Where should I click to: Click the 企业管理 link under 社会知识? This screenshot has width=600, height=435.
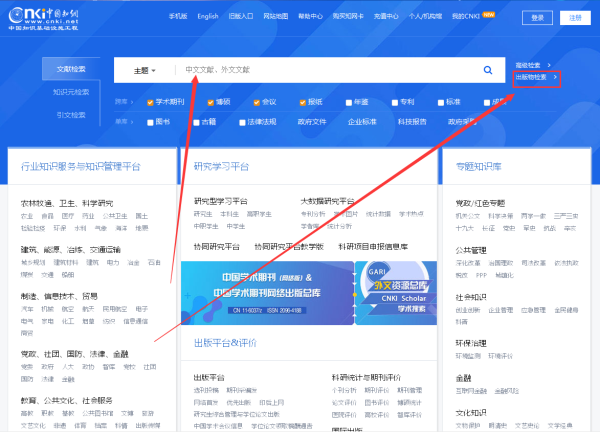(501, 310)
